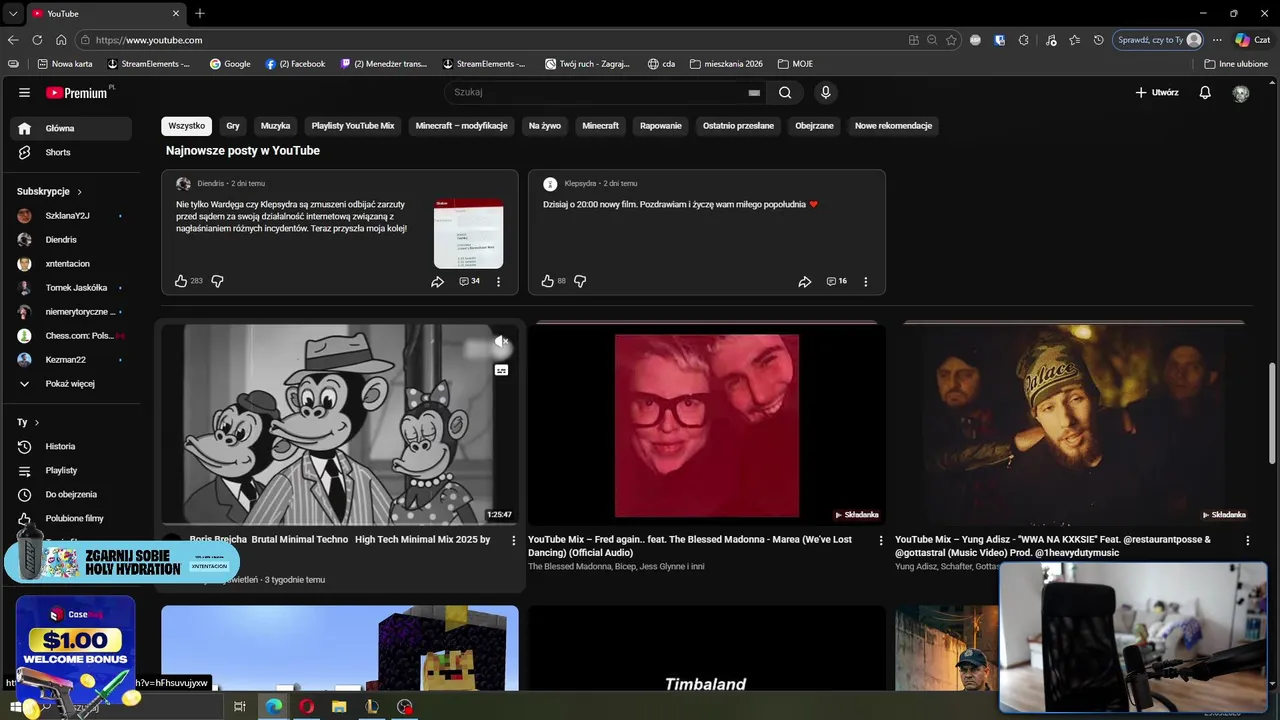Open the browser tab list dropdown
The height and width of the screenshot is (720, 1280).
click(12, 13)
